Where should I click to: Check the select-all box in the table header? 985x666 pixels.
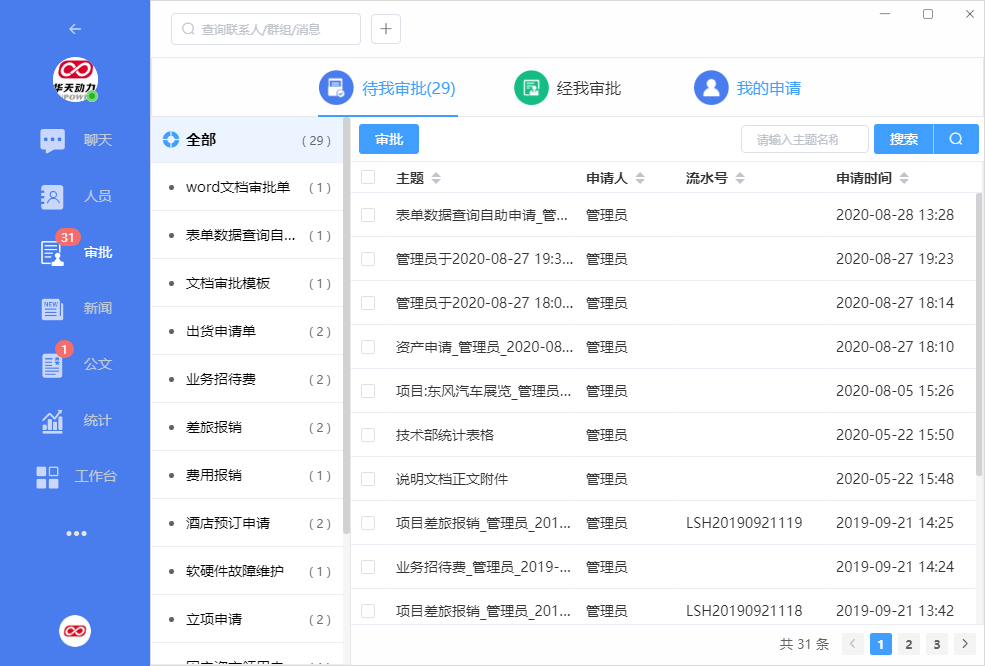point(368,177)
